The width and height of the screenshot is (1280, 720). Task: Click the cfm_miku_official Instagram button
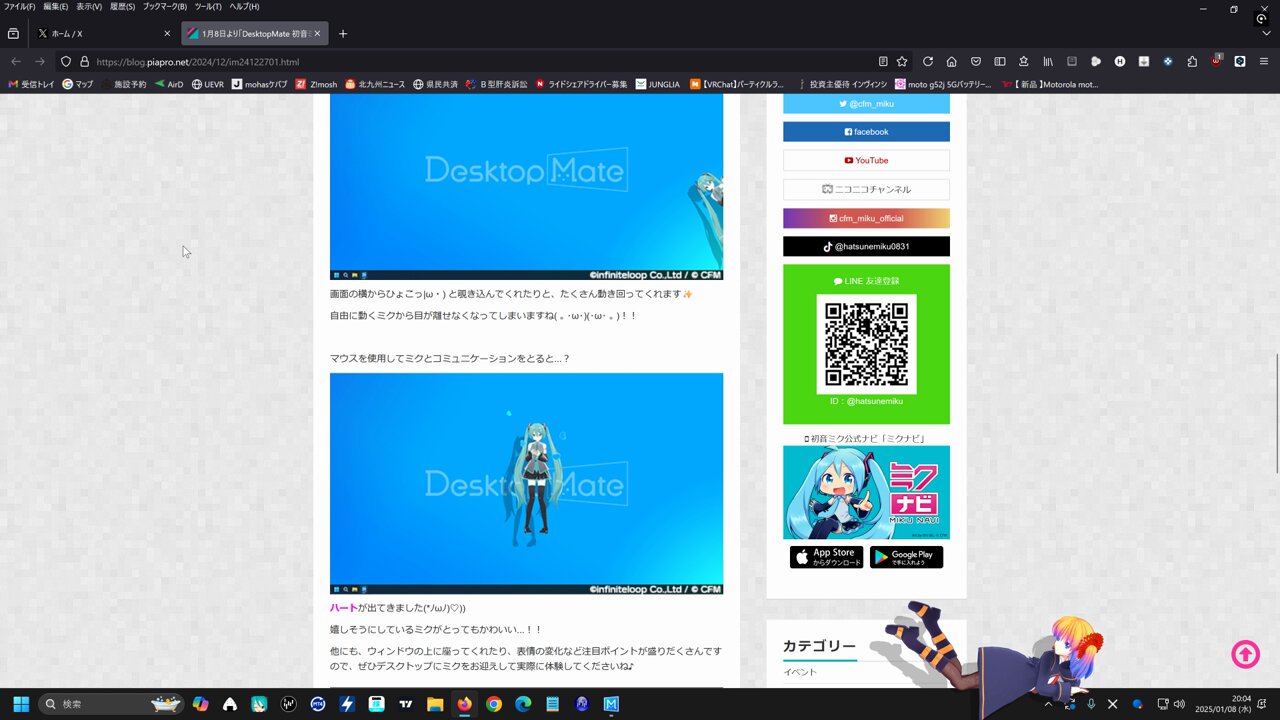tap(866, 218)
